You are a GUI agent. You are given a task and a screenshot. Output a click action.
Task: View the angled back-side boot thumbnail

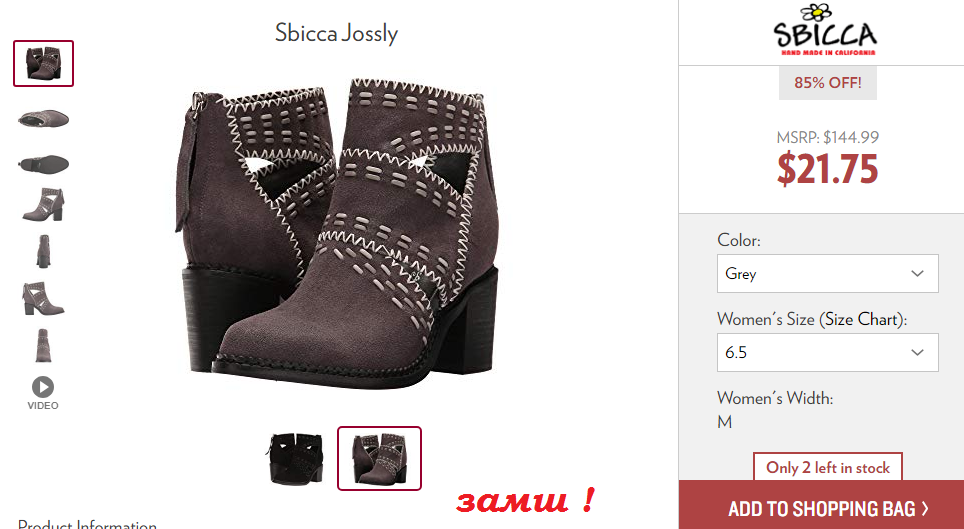click(44, 298)
